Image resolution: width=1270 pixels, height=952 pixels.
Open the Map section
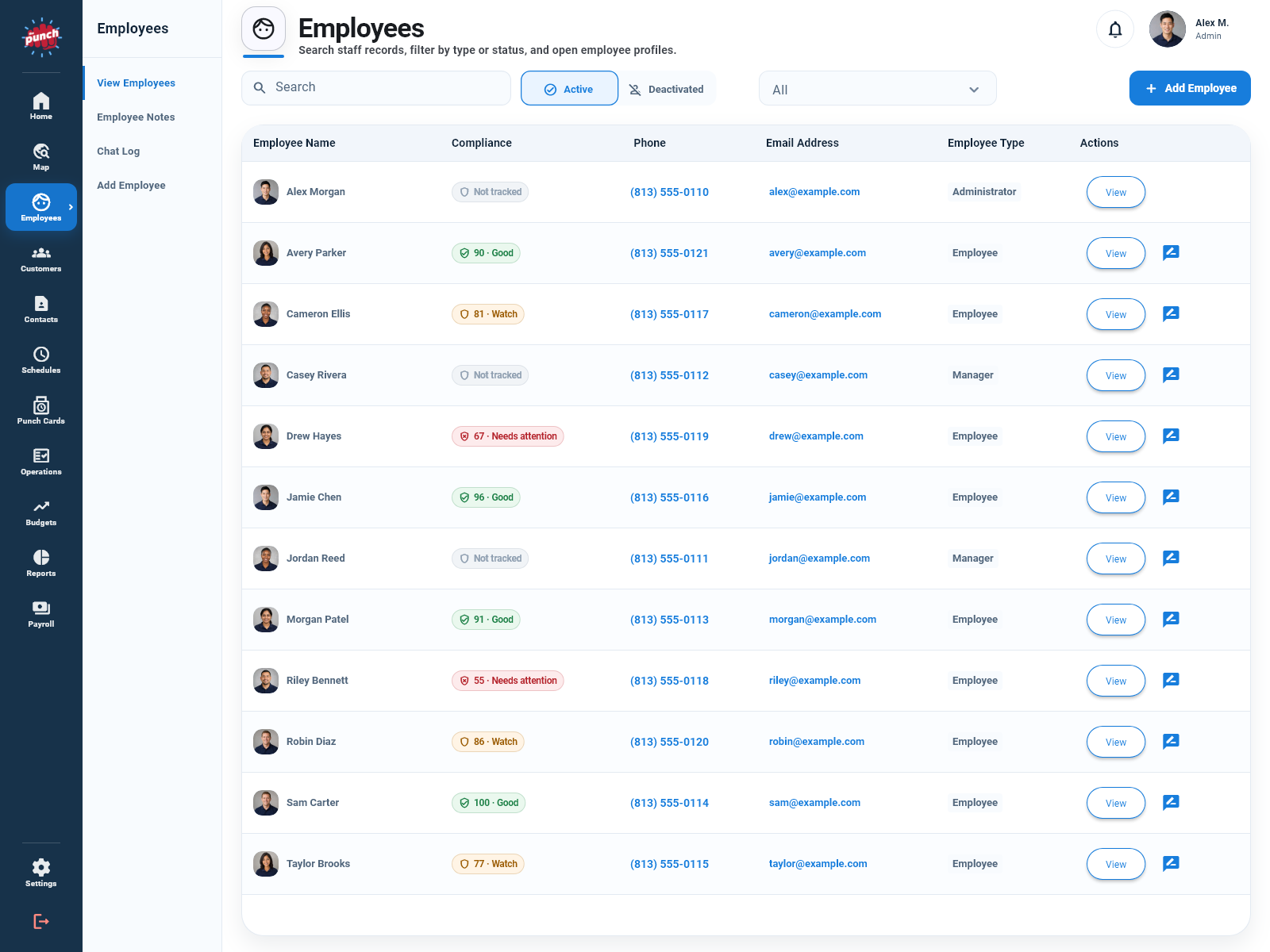41,157
